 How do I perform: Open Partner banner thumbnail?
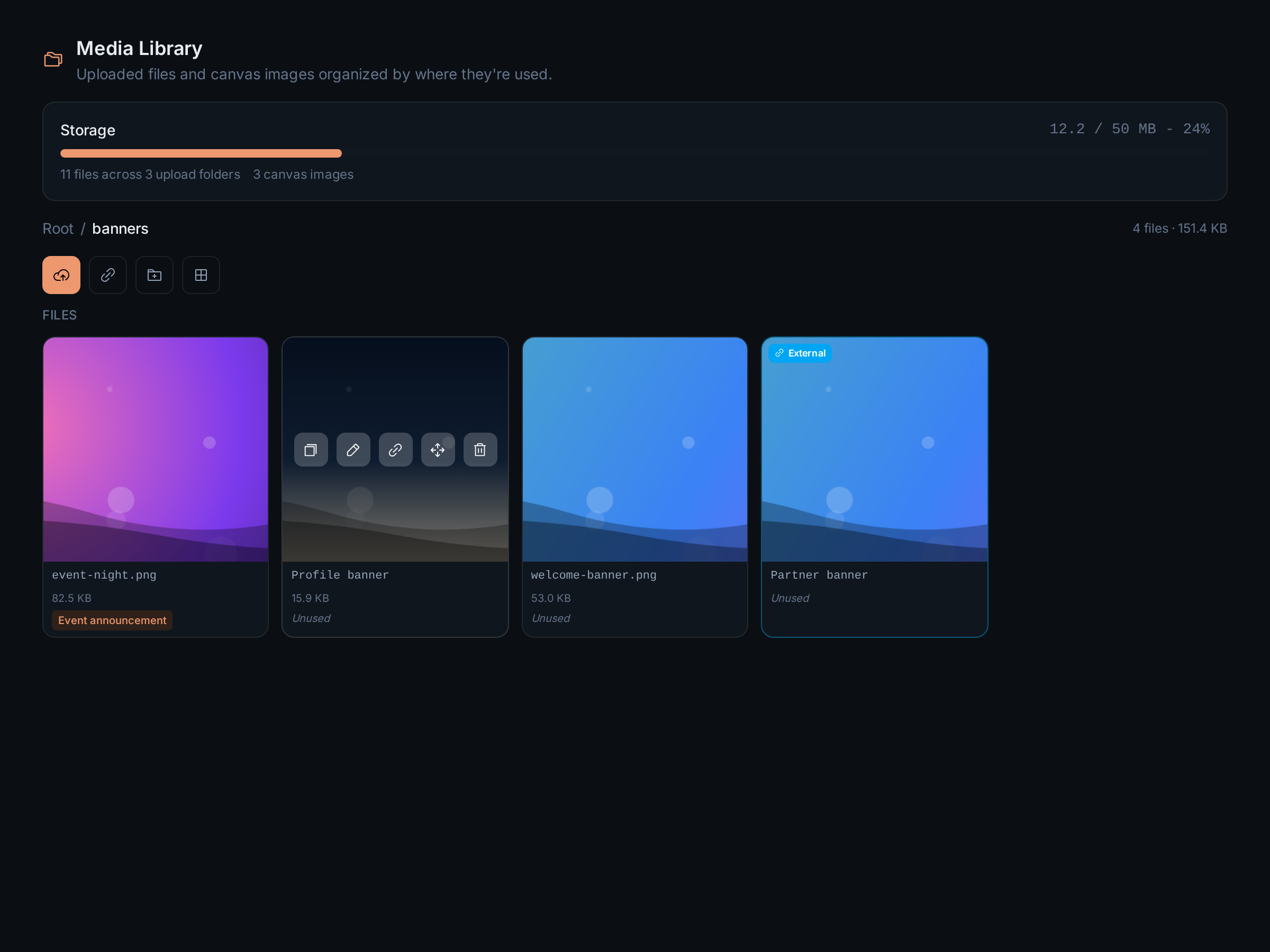point(874,450)
